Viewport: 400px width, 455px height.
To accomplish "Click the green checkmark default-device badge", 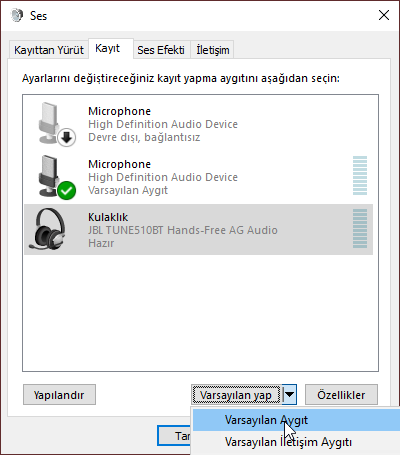I will coord(67,191).
